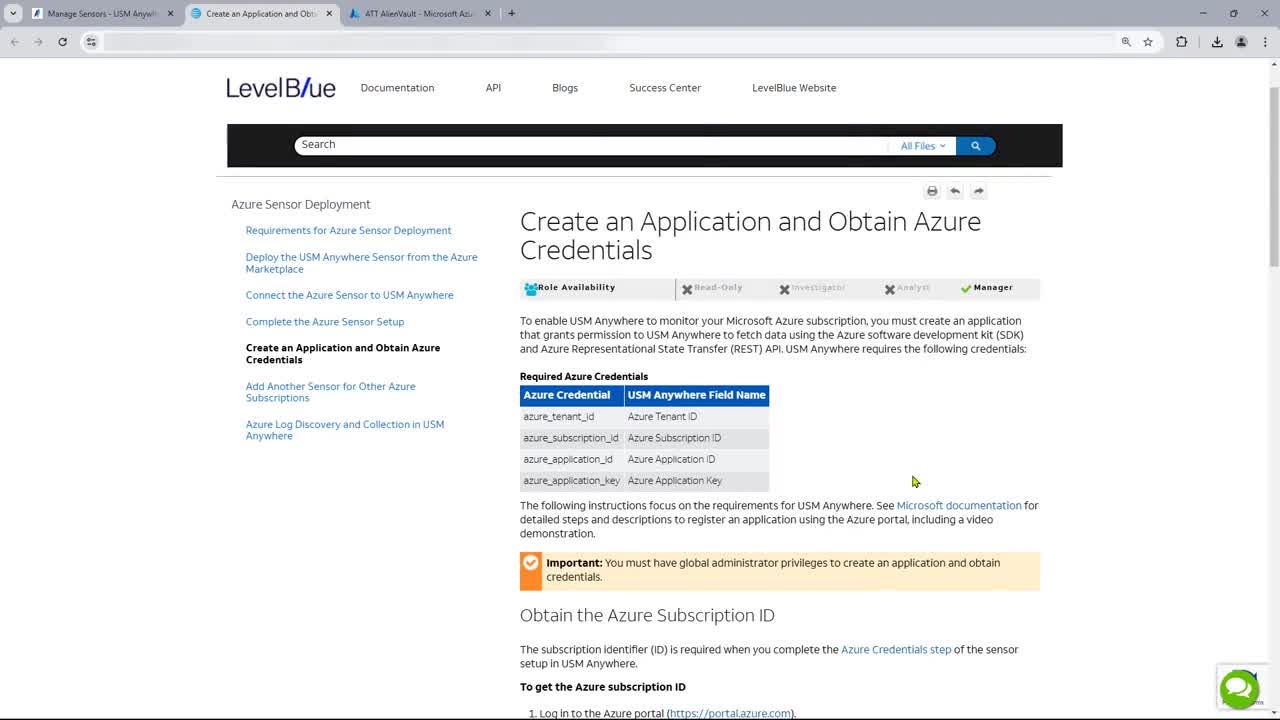Open Connect the Azure Sensor to USM Anywhere
This screenshot has width=1280, height=720.
click(x=349, y=295)
